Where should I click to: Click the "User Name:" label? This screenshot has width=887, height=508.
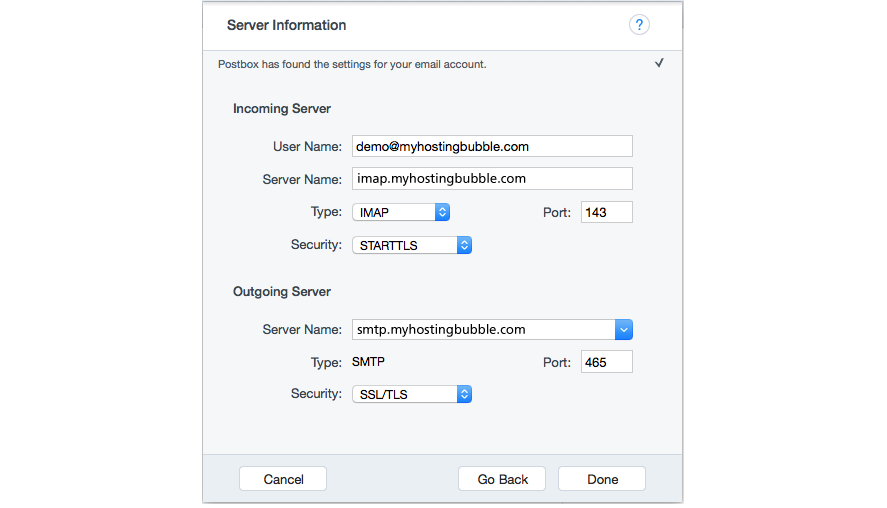pos(307,146)
